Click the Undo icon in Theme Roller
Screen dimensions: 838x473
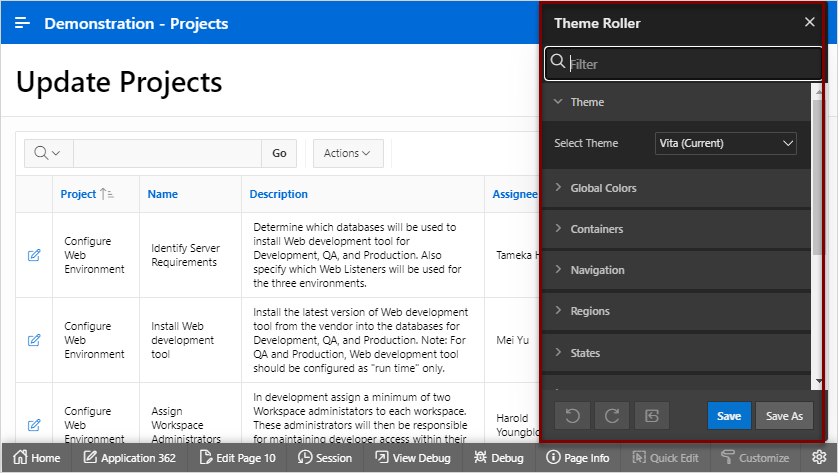[572, 416]
